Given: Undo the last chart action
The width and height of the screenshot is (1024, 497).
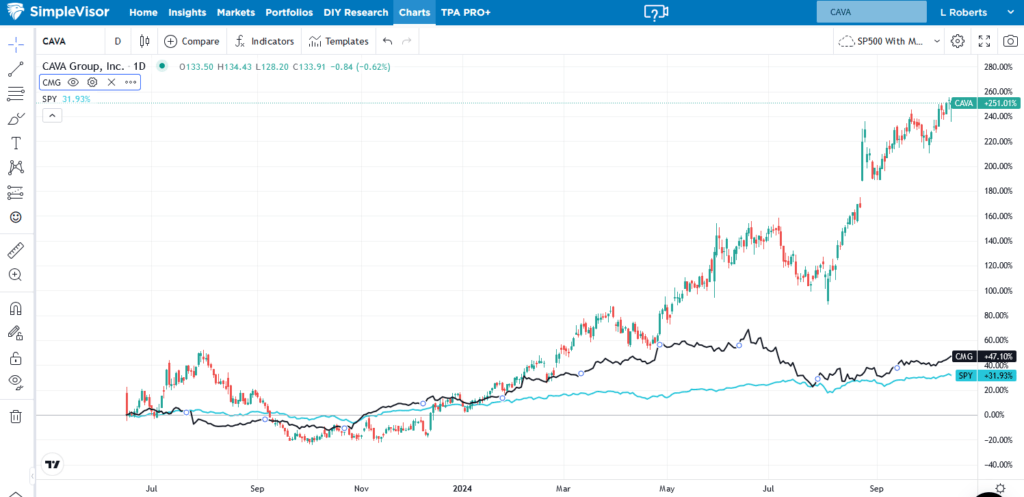Looking at the screenshot, I should point(387,41).
